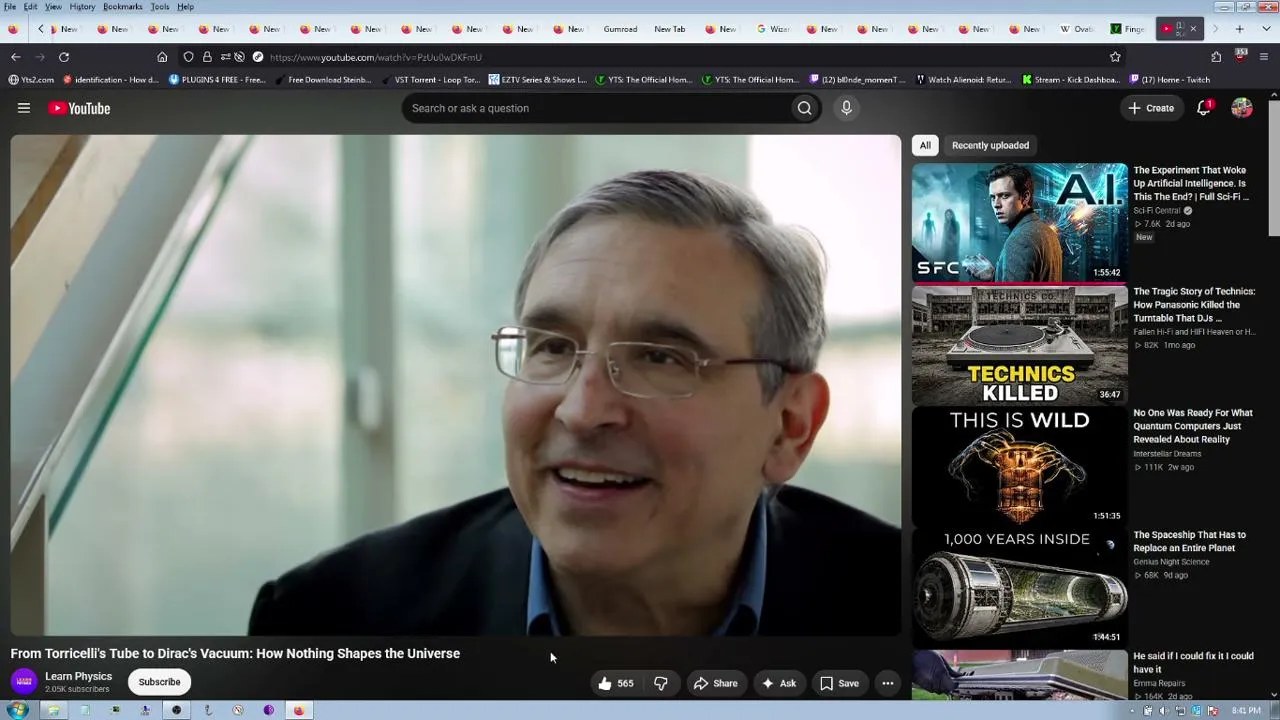Reload the page in browser toolbar
Viewport: 1280px width, 720px height.
[64, 57]
